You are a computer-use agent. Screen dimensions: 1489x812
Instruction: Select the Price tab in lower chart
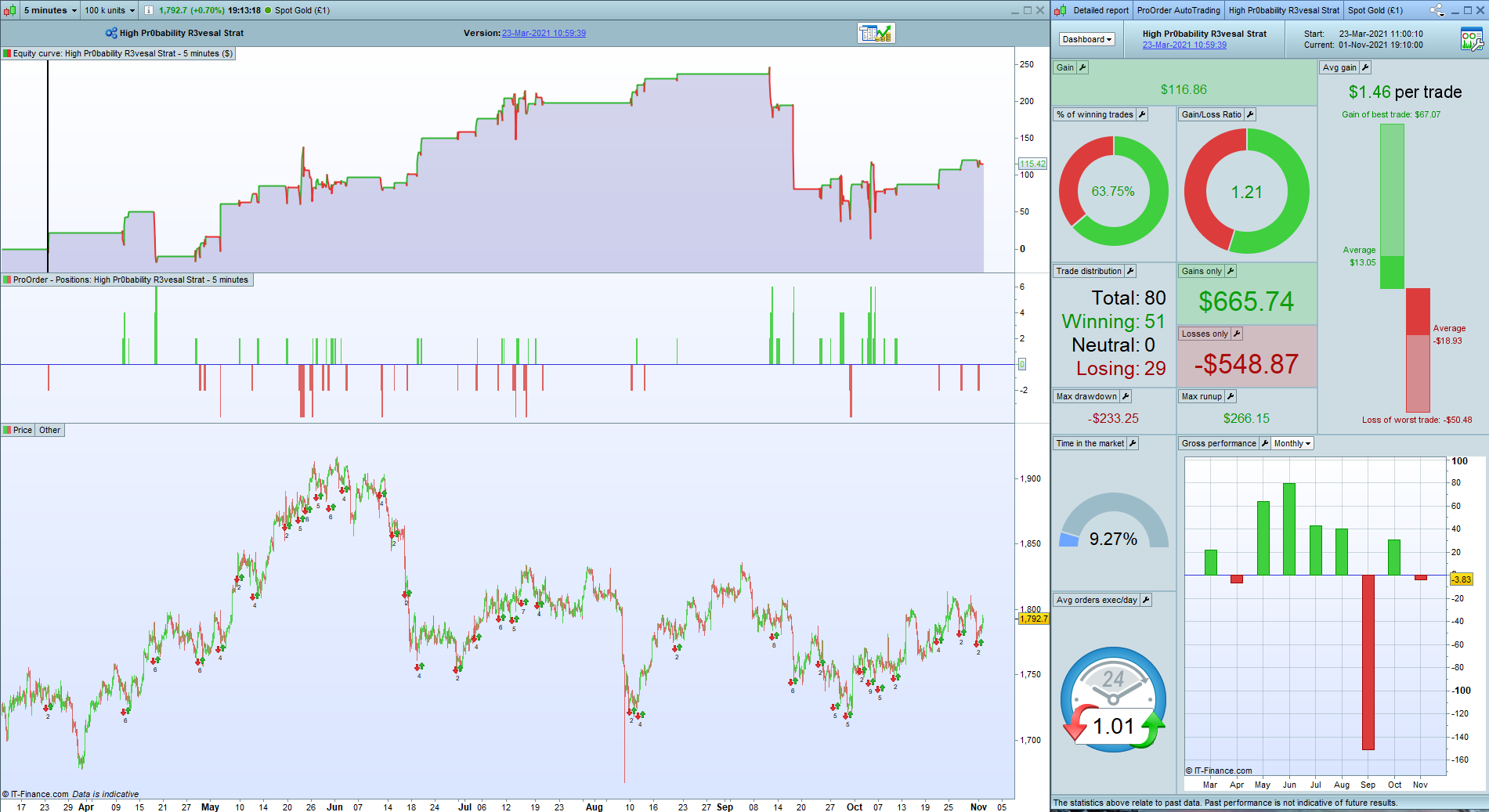click(x=23, y=430)
